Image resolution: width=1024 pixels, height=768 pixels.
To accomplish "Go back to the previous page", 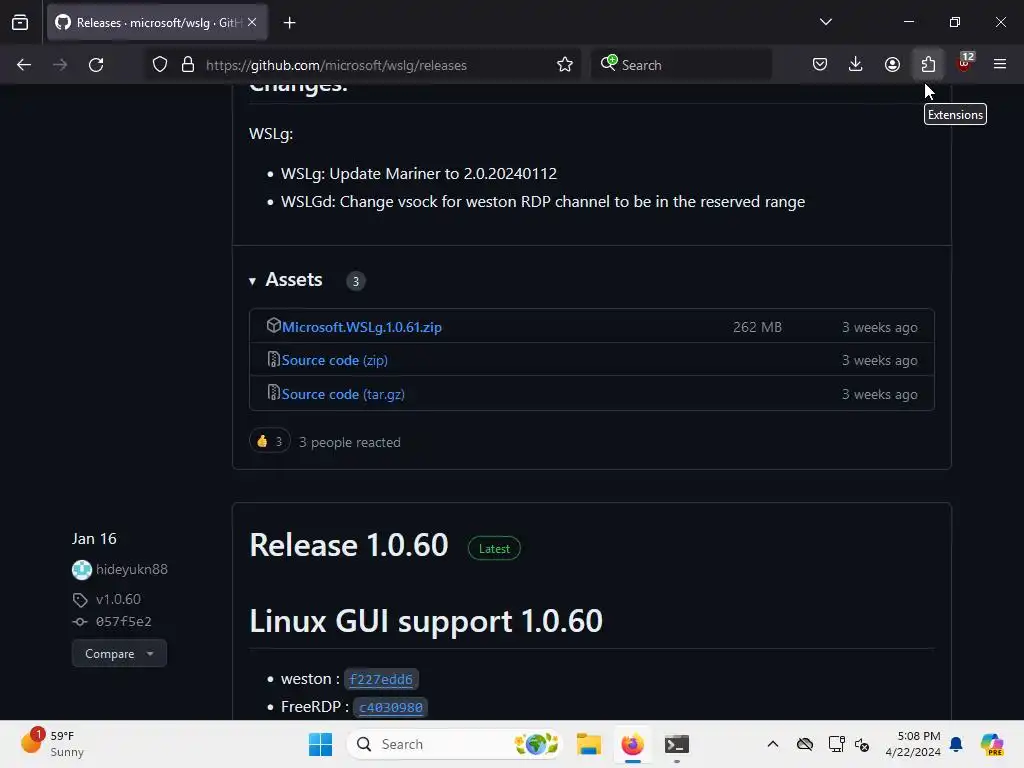I will pos(24,65).
